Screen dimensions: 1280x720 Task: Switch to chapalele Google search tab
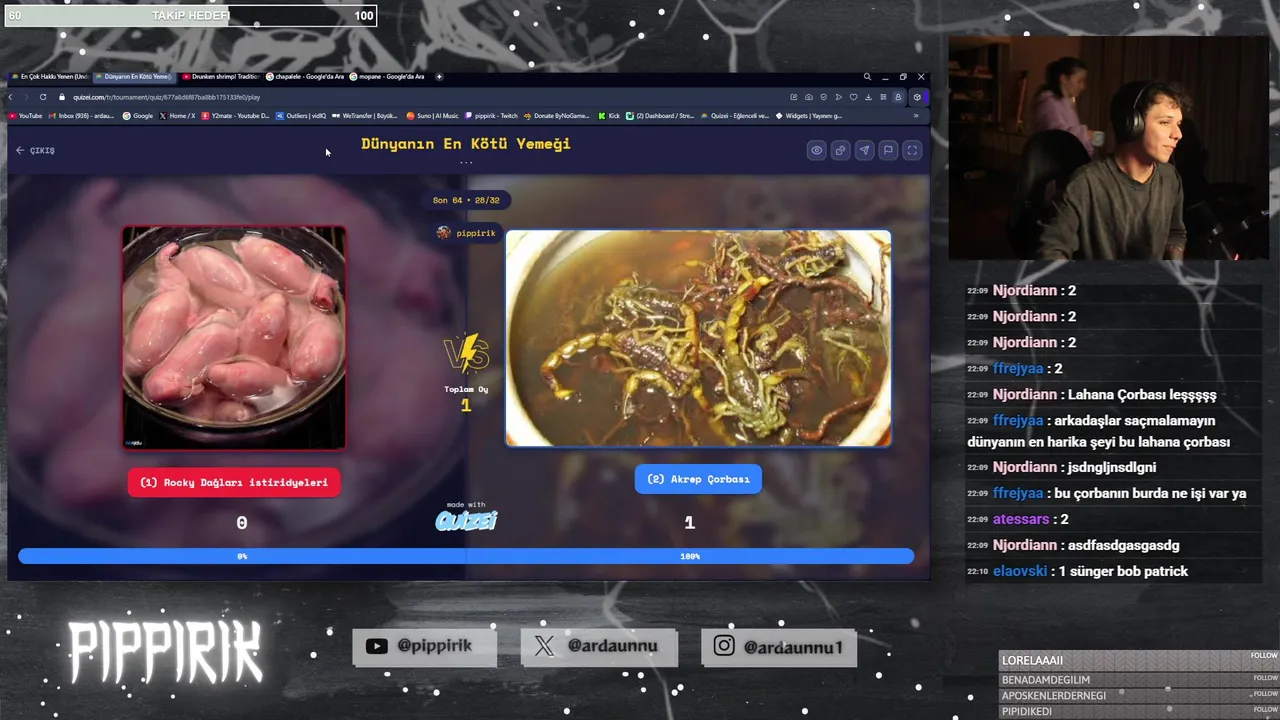[x=304, y=77]
